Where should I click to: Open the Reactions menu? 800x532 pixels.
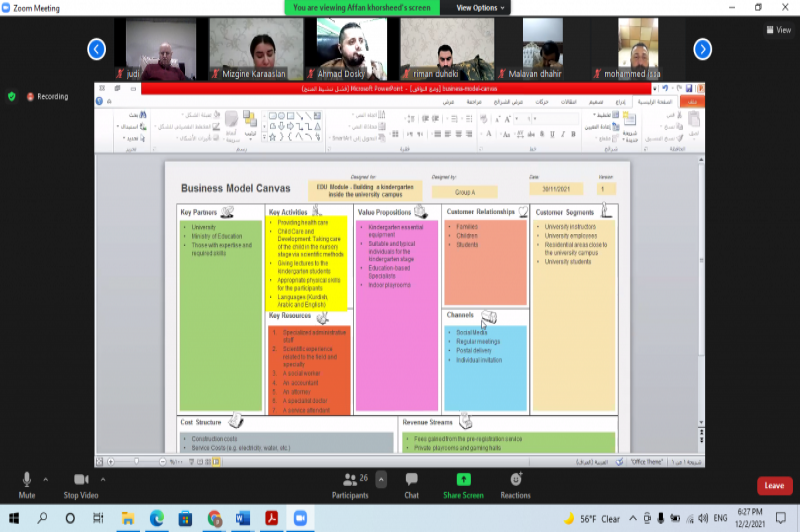click(x=515, y=480)
